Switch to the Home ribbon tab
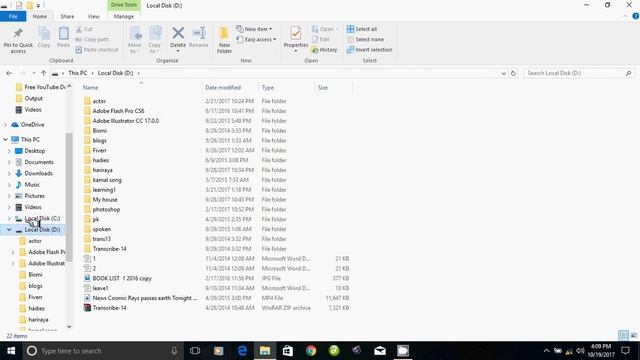The height and width of the screenshot is (360, 640). point(40,16)
